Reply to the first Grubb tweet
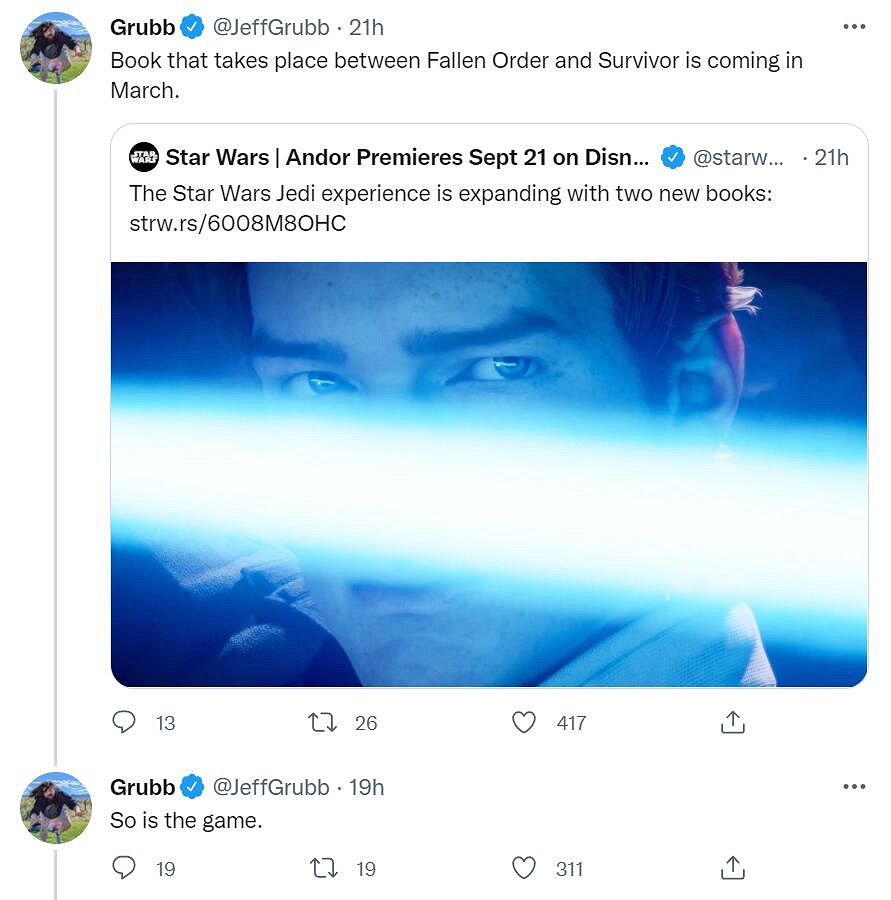Image resolution: width=891 pixels, height=900 pixels. 124,722
